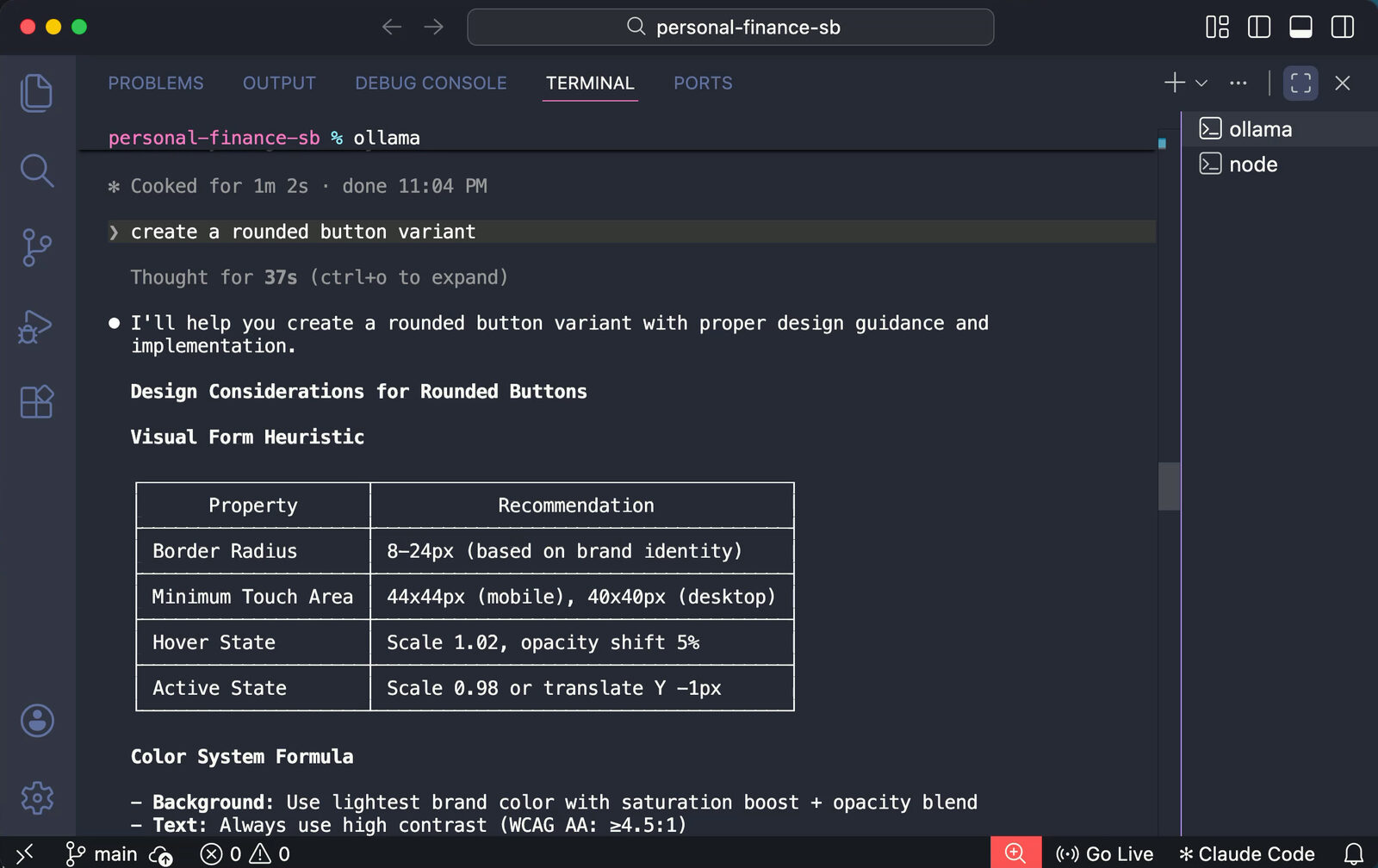
Task: Open Claude Code from status bar
Action: (x=1246, y=853)
